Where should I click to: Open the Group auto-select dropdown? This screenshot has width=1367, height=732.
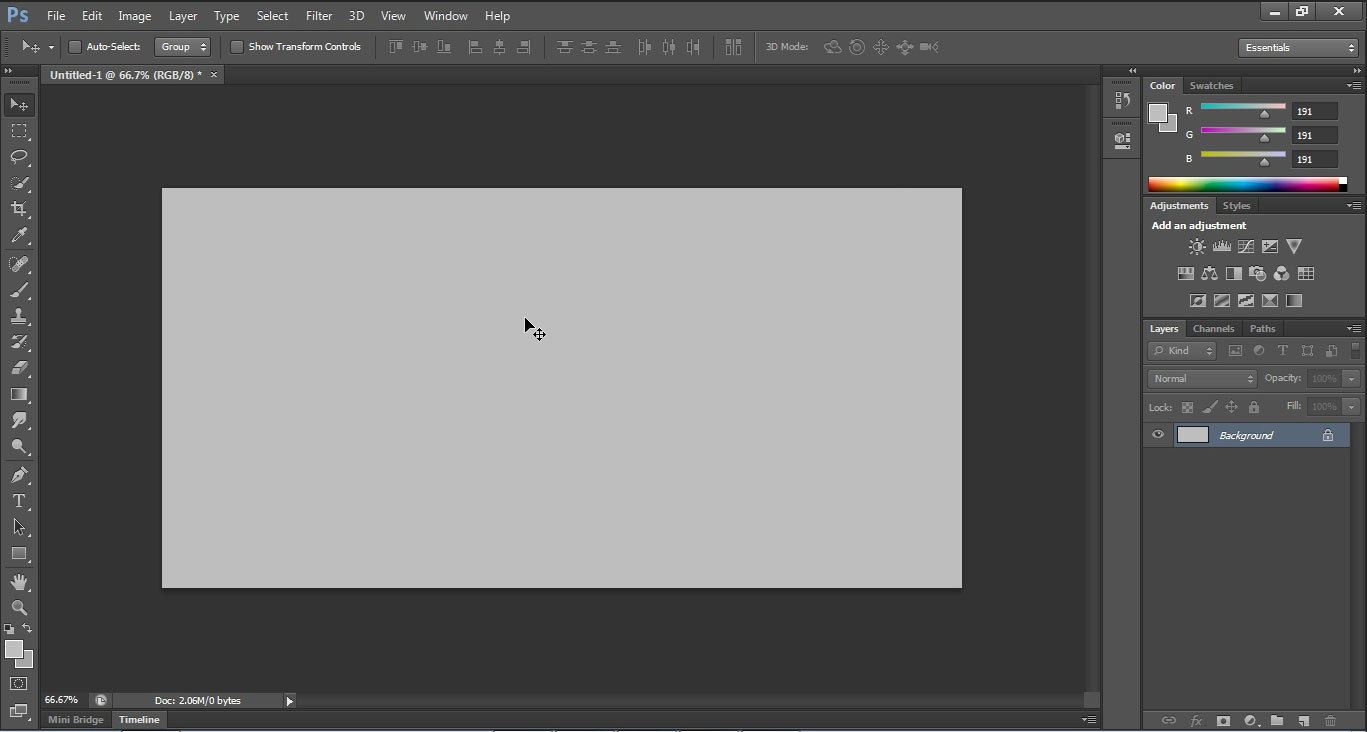(x=182, y=47)
